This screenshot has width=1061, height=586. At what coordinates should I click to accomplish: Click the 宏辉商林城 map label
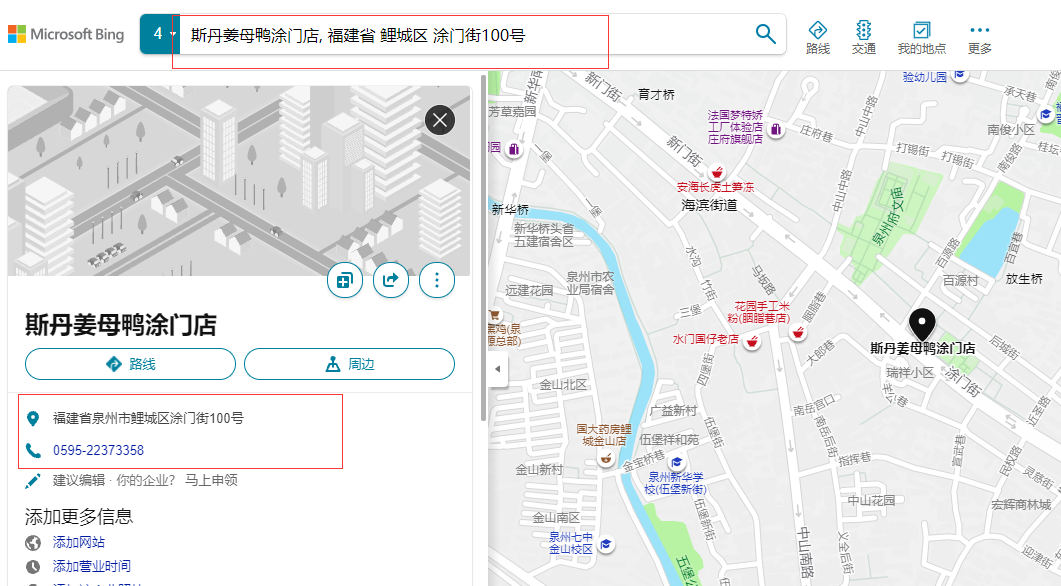click(1021, 505)
